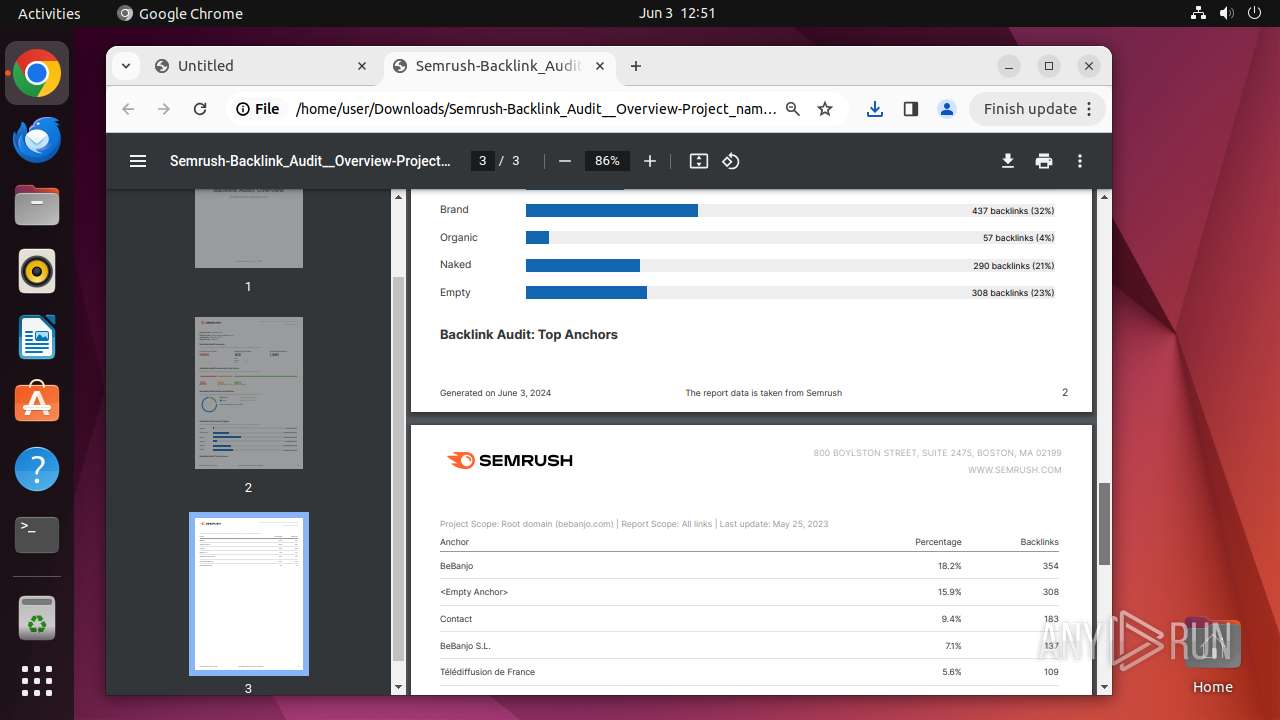Rotate the document counterclockwise
The image size is (1280, 720).
[731, 161]
